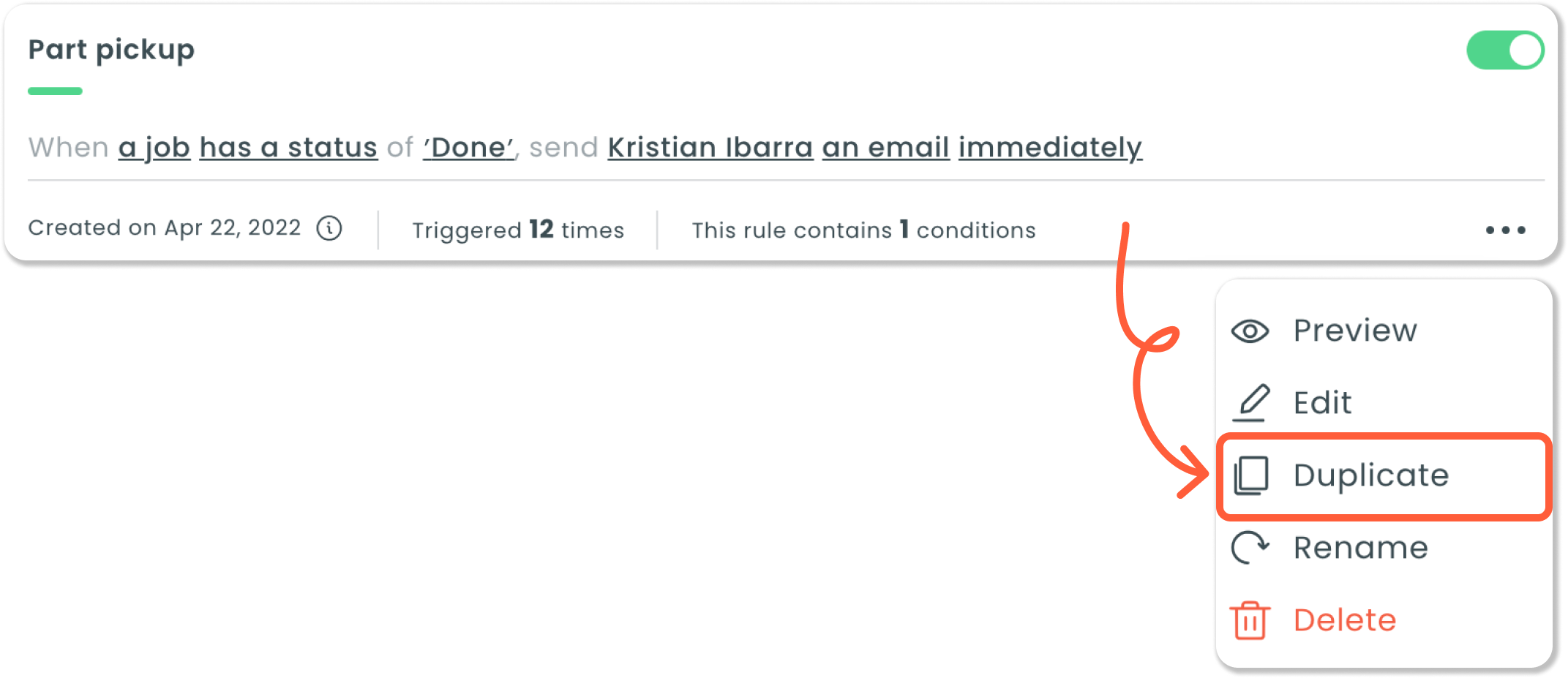Click the copy icon next to Duplicate
1568x678 pixels.
tap(1251, 476)
